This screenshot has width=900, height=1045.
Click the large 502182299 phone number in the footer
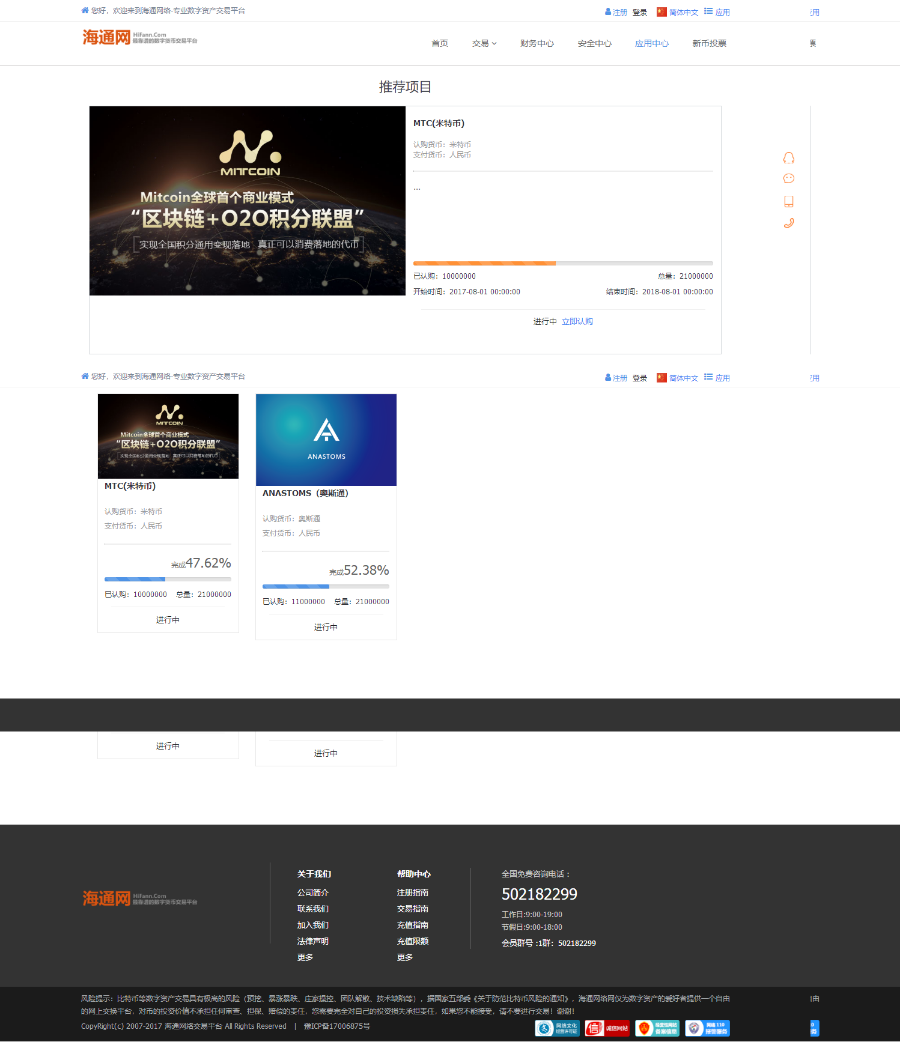coord(539,894)
